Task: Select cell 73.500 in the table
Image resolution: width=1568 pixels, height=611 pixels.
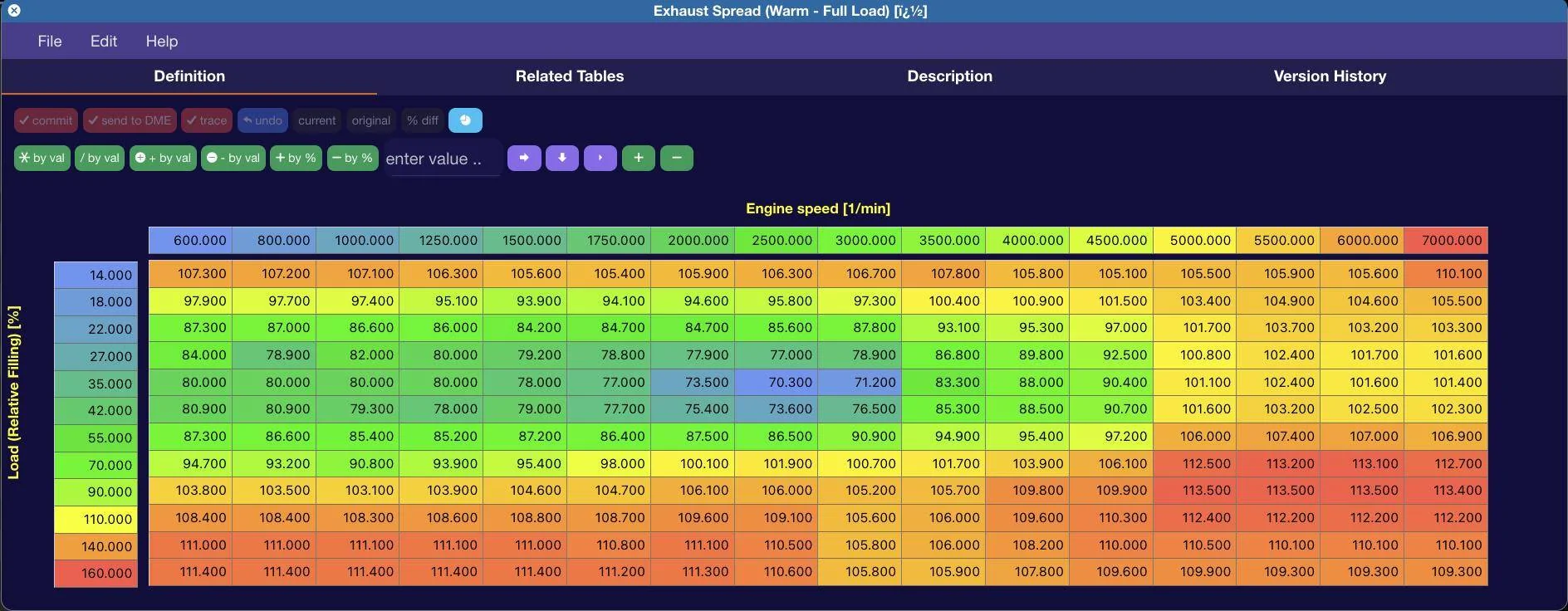Action: [693, 382]
